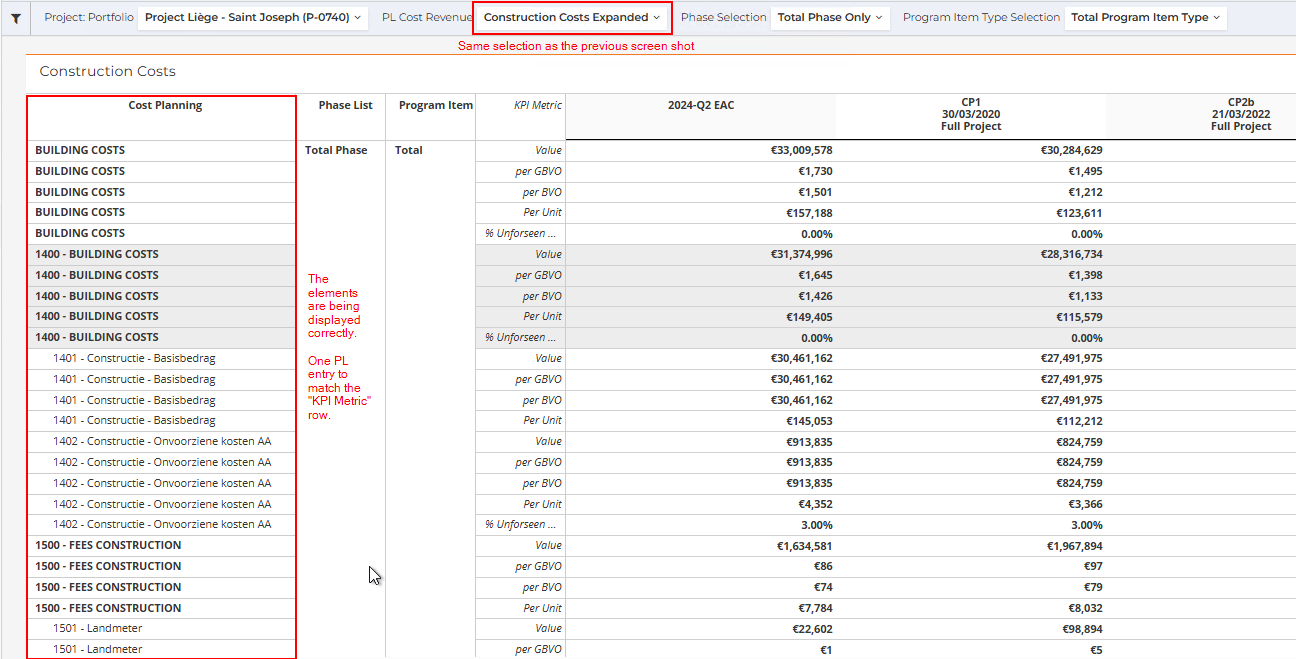Screen dimensions: 1296x659
Task: Select the €1,634,581 fees value cell
Action: tap(804, 546)
